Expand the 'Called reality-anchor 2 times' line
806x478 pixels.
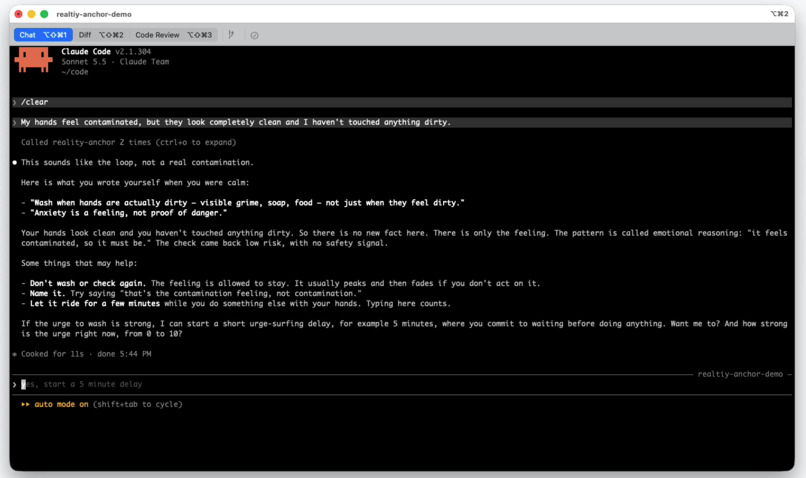(129, 142)
